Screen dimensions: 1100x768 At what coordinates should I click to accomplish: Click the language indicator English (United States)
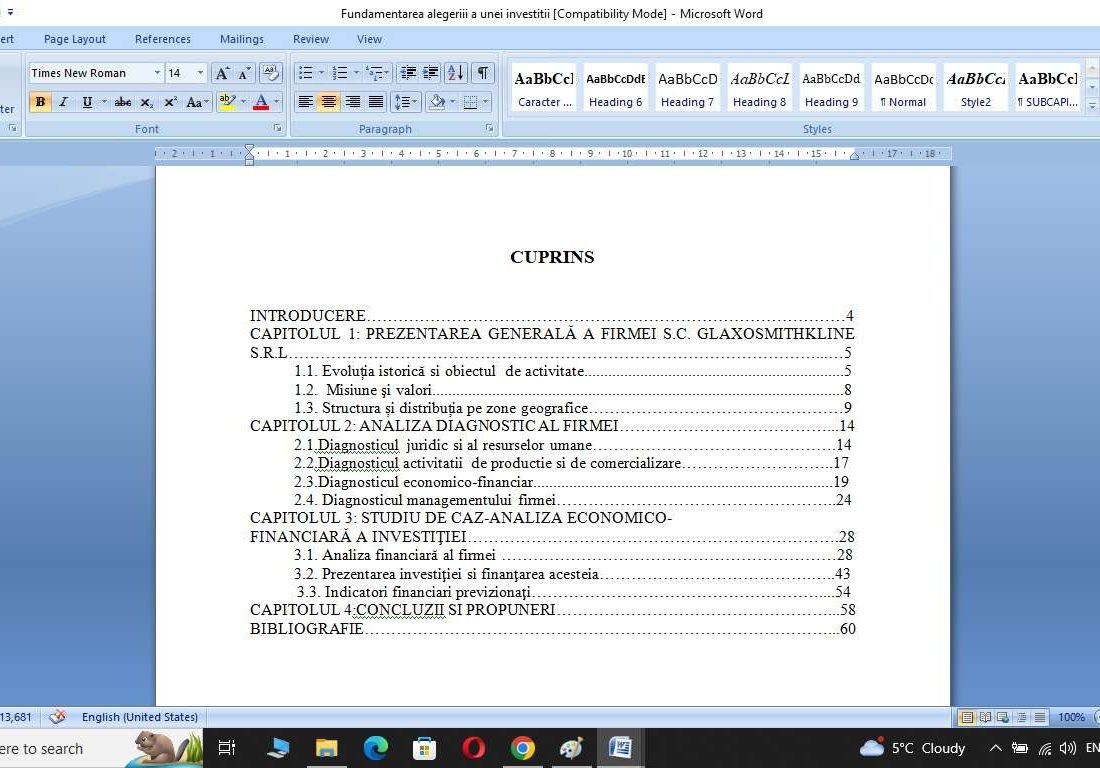click(x=138, y=717)
